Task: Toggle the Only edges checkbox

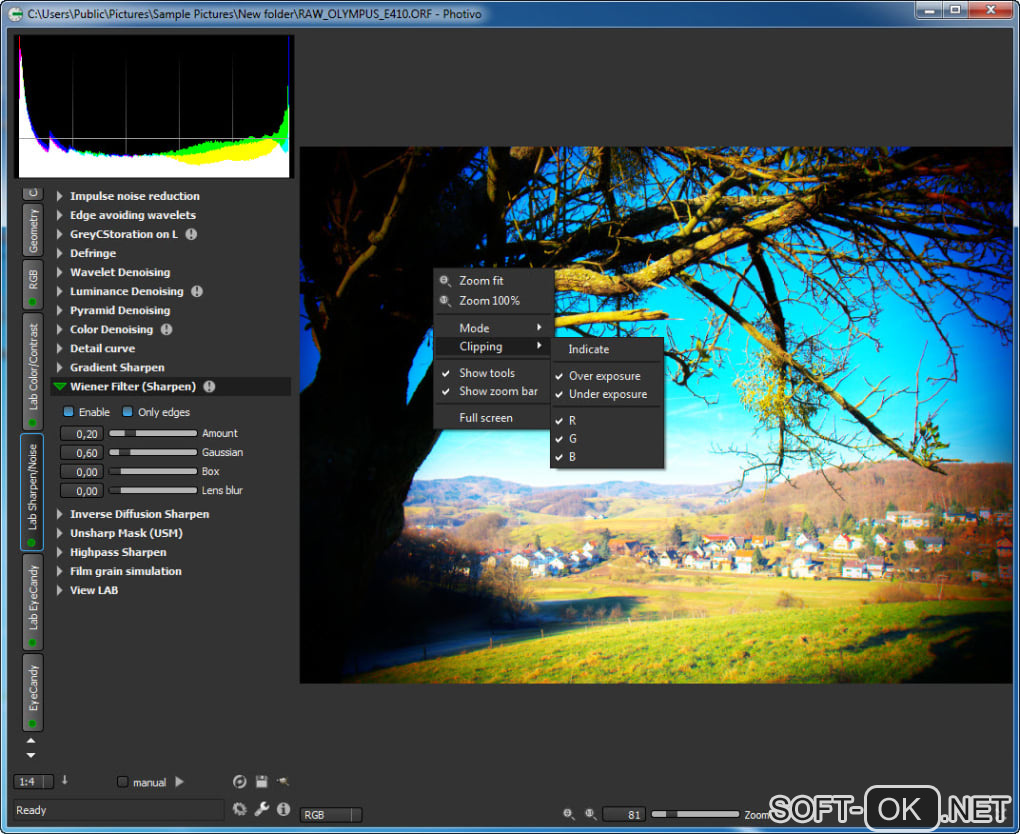Action: pos(128,412)
